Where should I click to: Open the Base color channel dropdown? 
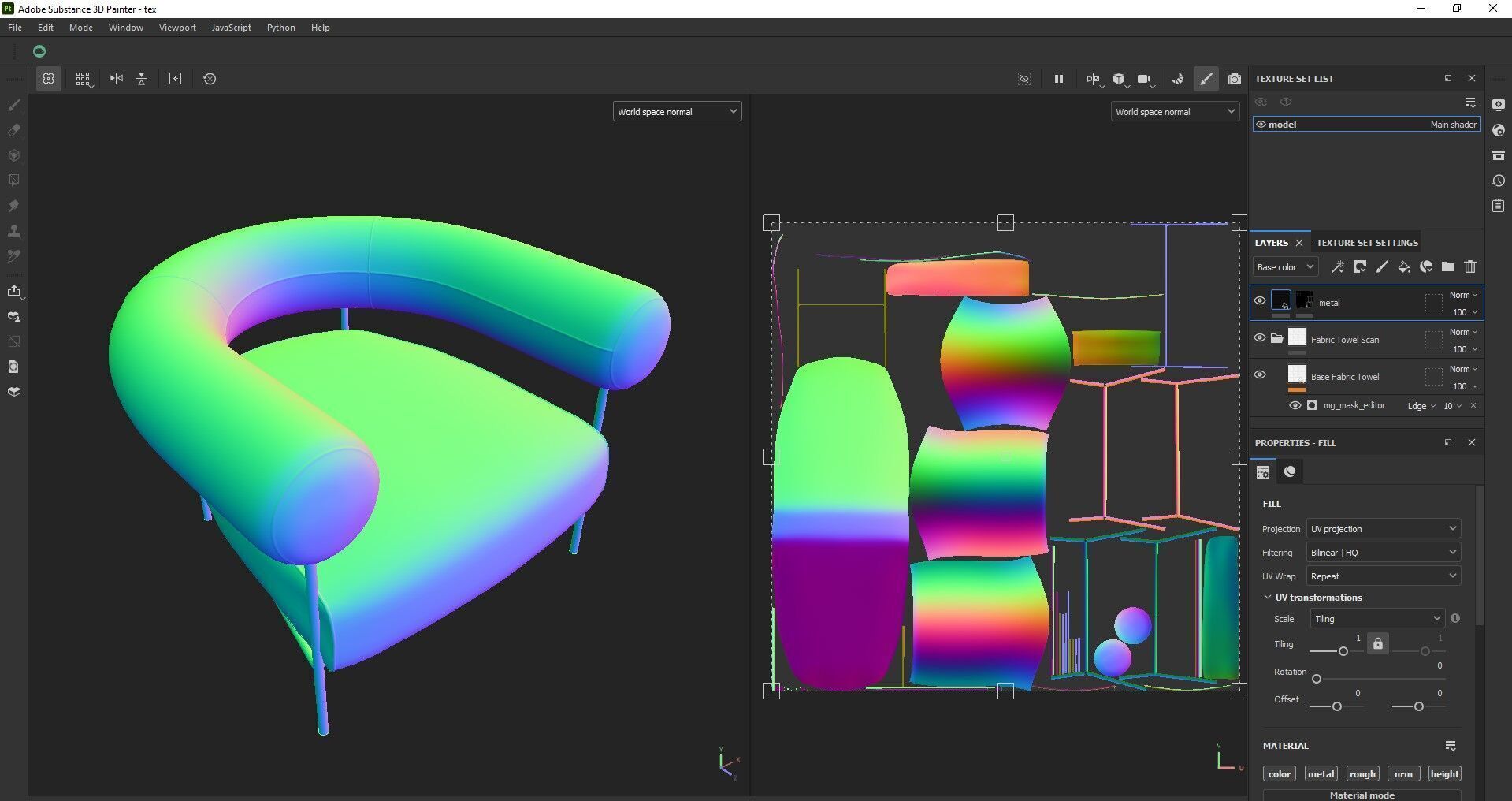[1285, 267]
